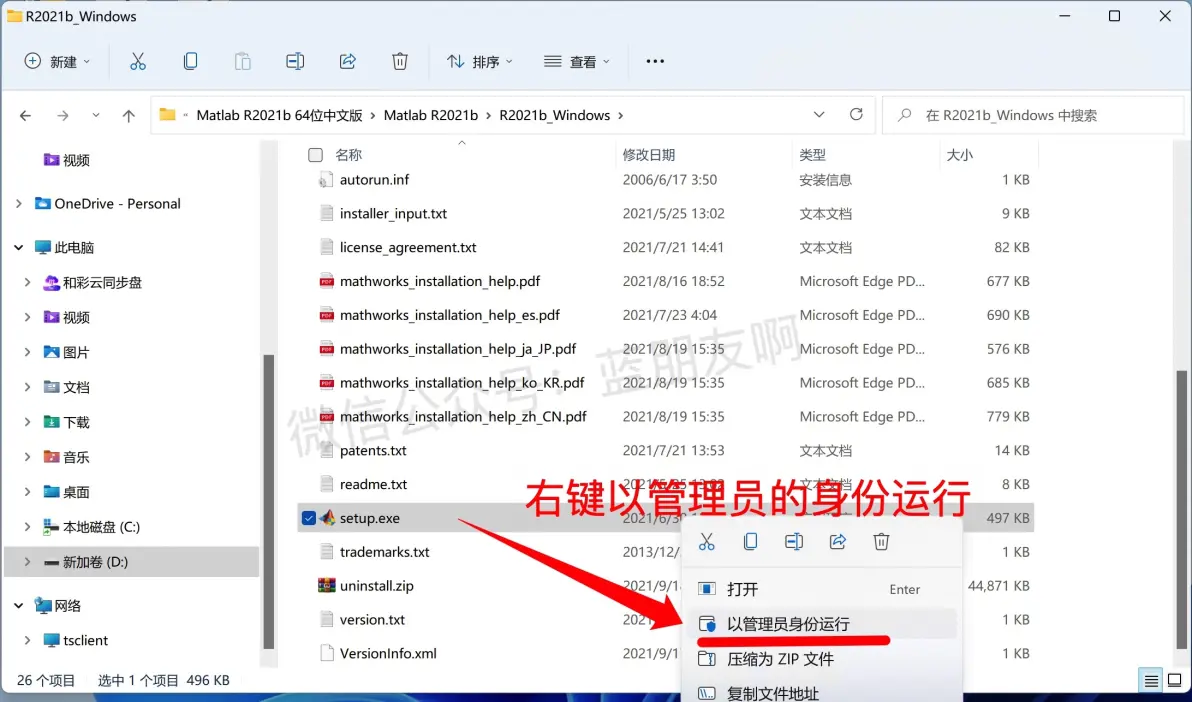Select the file mathworks_installation_help_zh_CN.pdf
Viewport: 1192px width, 702px height.
tap(463, 417)
